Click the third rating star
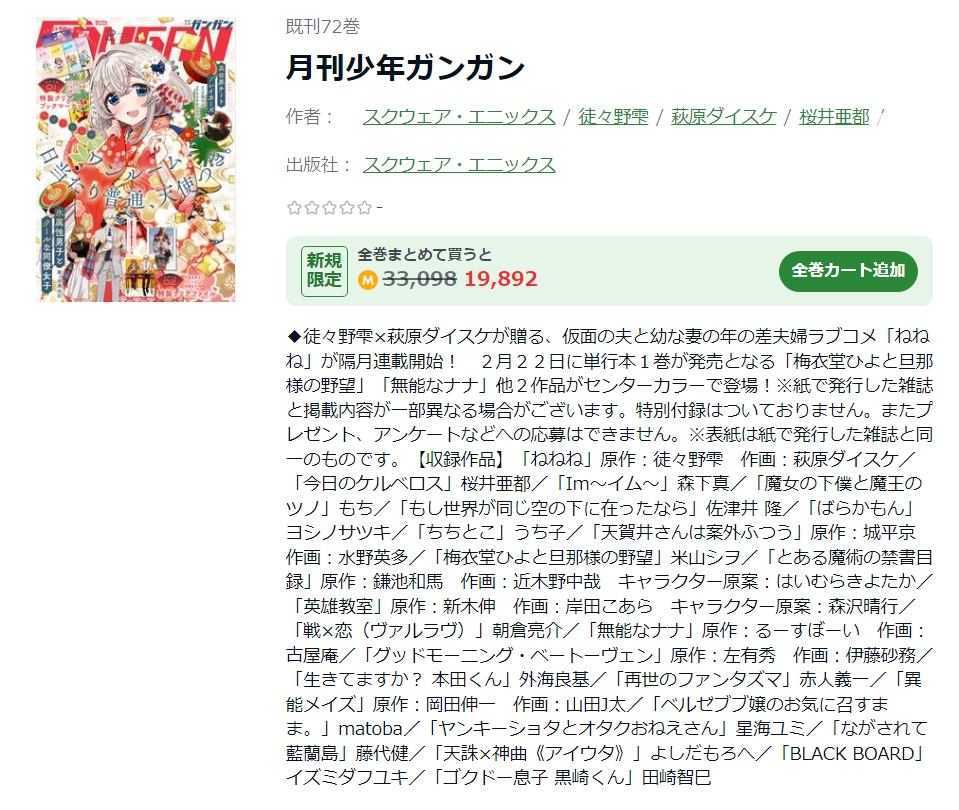The image size is (959, 810). pos(330,208)
